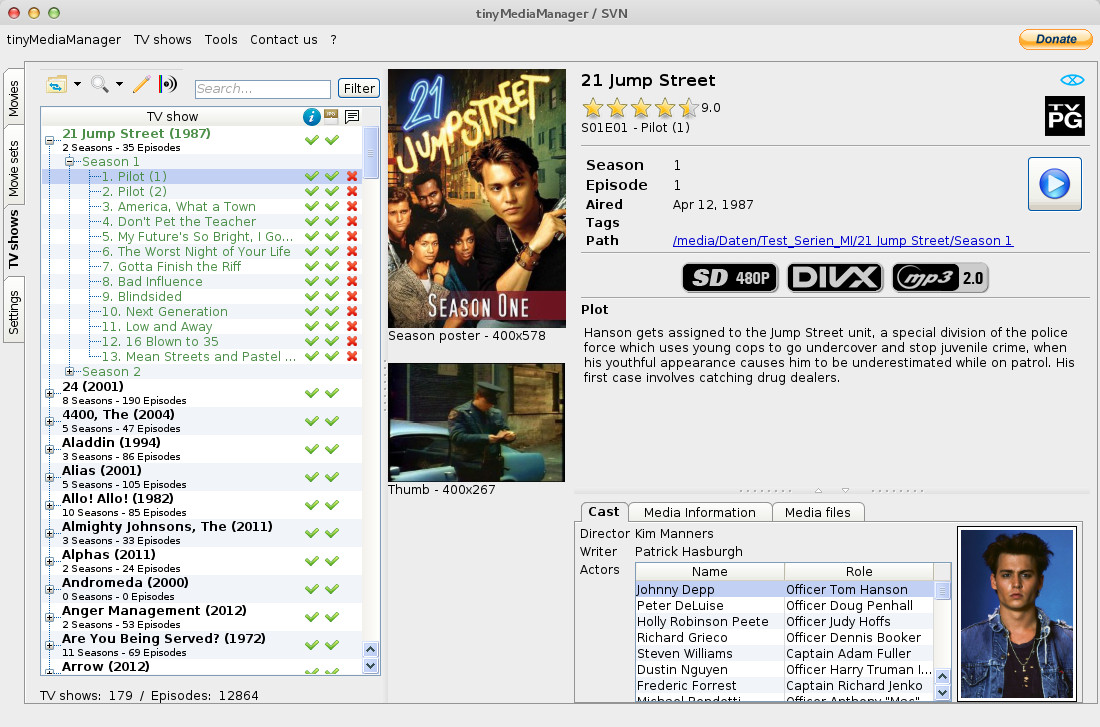Expand the Season 2 node
The image size is (1100, 727).
69,371
